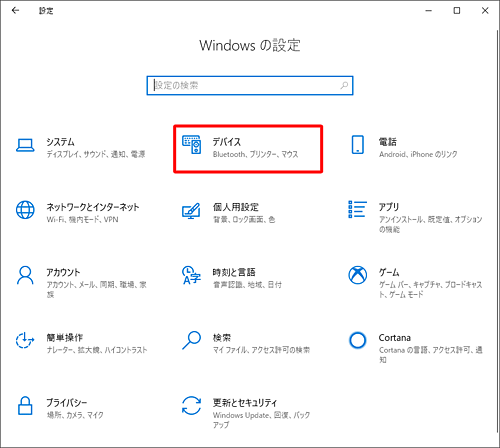Select the 更新とセキュリティ heading

pos(245,403)
